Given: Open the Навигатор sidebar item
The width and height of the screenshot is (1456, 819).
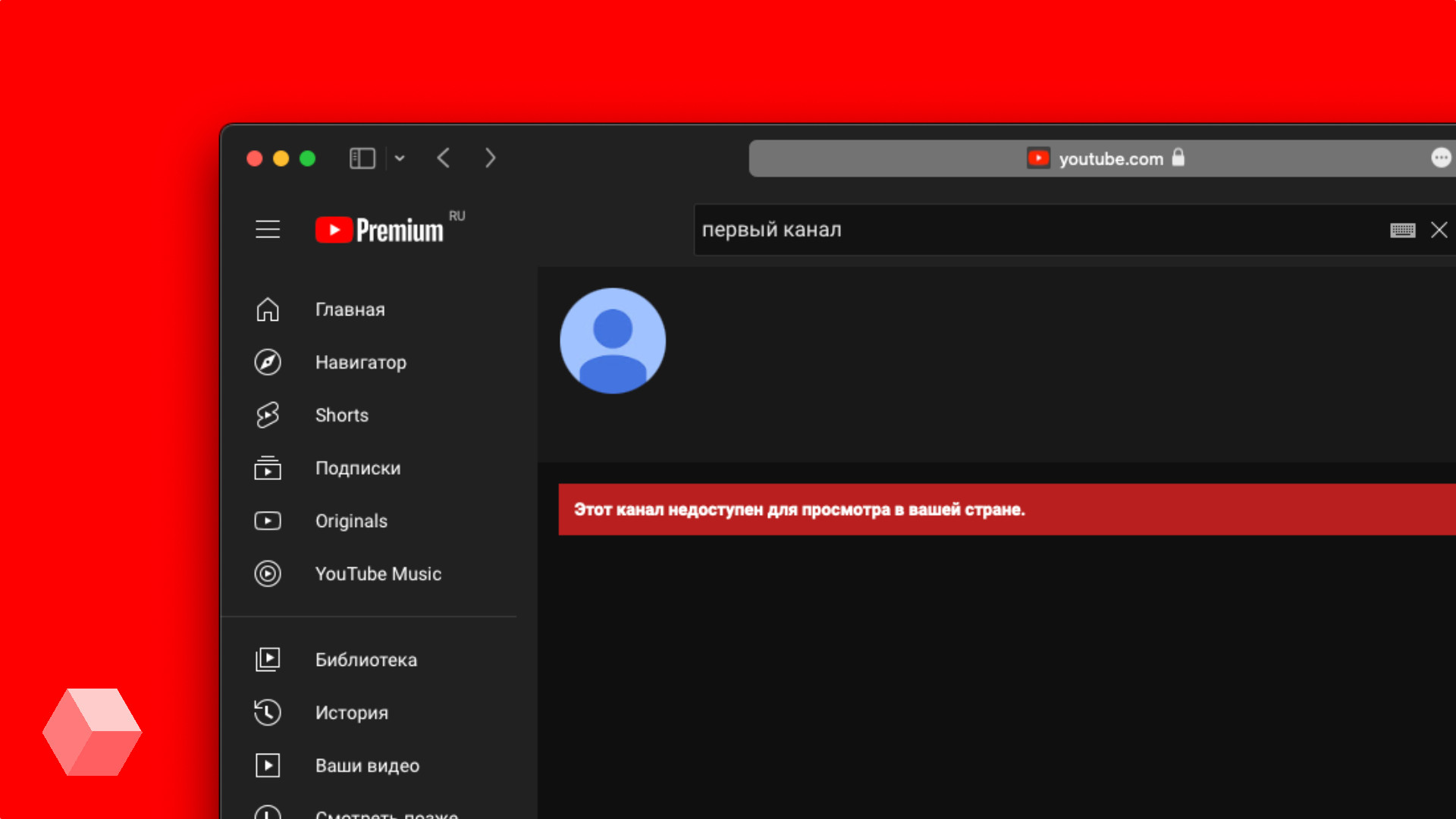Looking at the screenshot, I should (x=369, y=362).
